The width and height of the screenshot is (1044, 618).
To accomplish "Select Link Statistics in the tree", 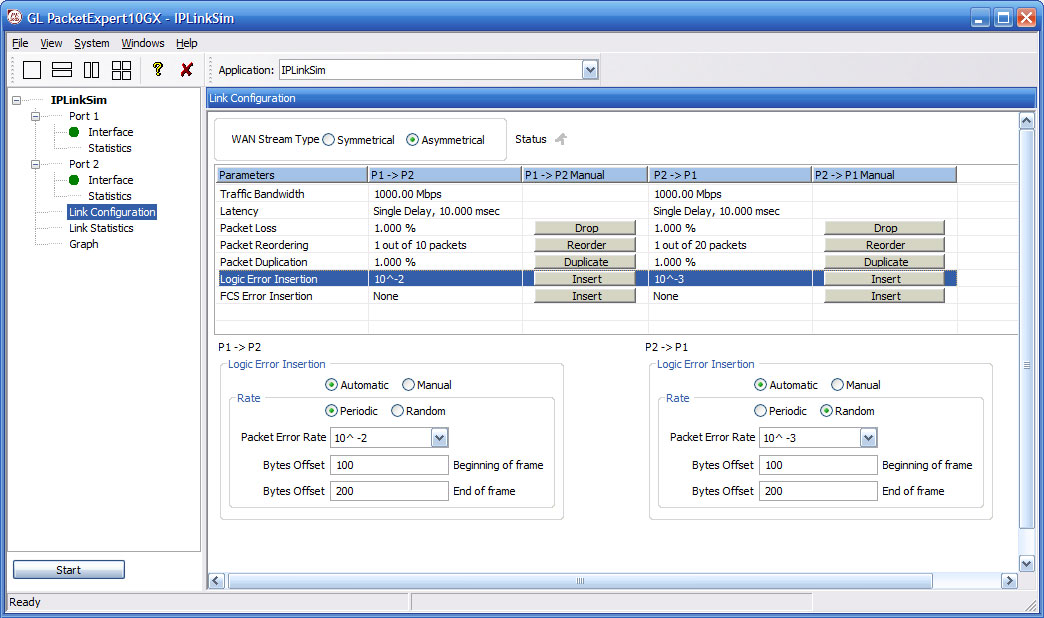I will 101,228.
